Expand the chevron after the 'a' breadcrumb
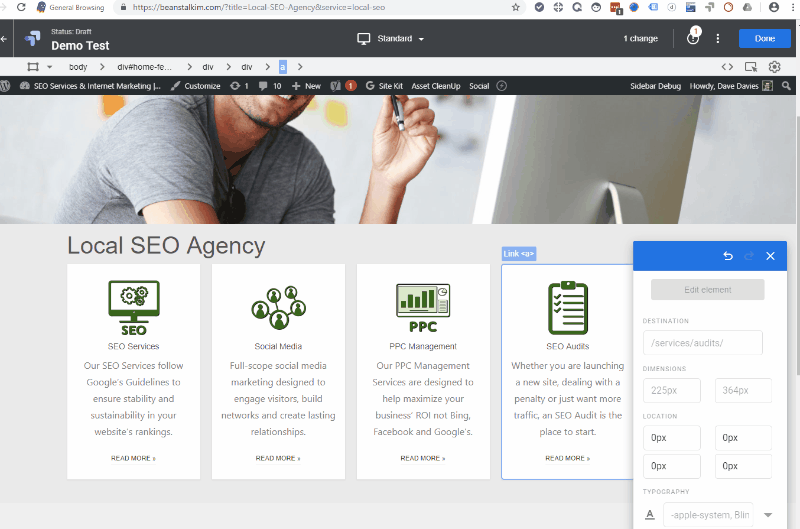The image size is (800, 529). pos(300,67)
